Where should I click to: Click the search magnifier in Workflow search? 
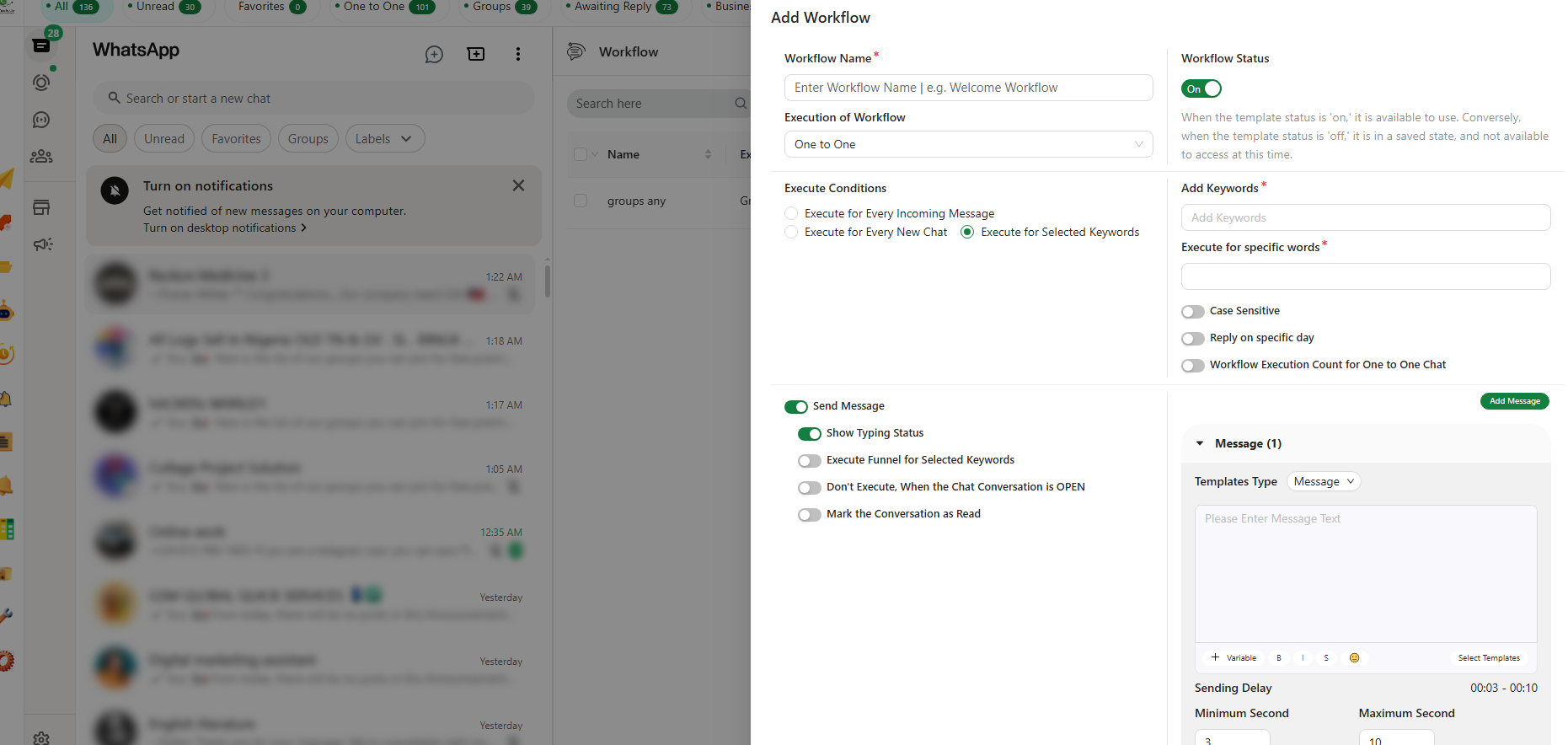click(x=741, y=104)
